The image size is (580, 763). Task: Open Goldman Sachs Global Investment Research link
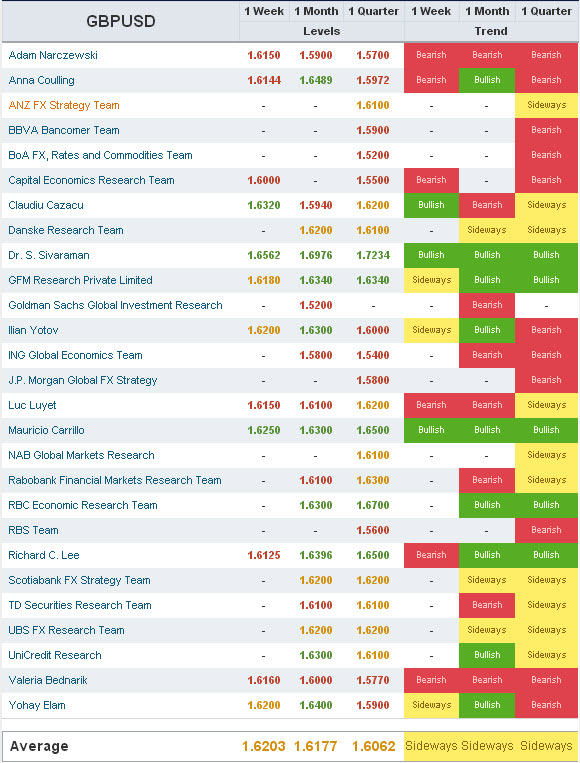click(115, 305)
